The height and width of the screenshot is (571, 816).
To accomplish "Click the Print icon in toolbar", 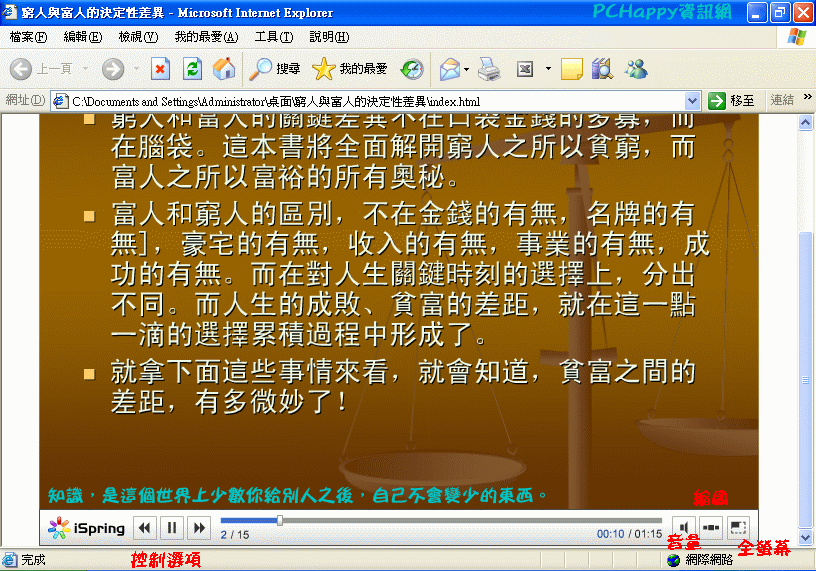I will pos(488,69).
